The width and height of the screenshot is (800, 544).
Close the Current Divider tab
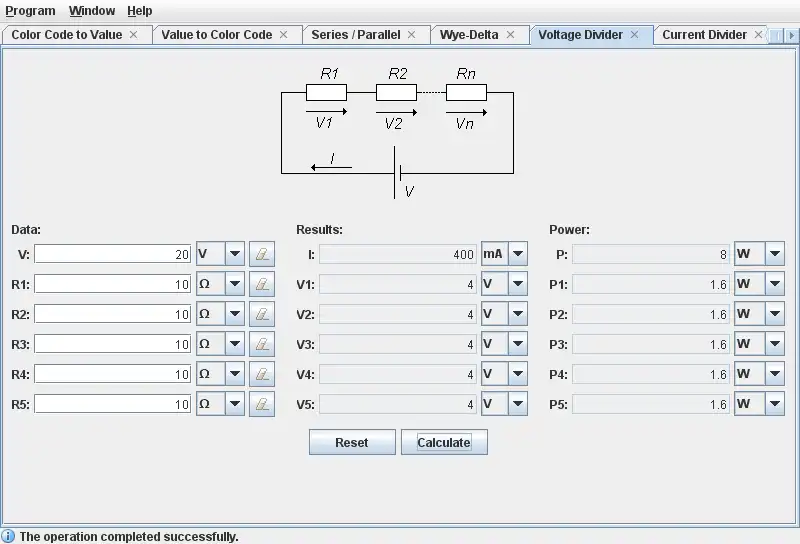(x=759, y=35)
